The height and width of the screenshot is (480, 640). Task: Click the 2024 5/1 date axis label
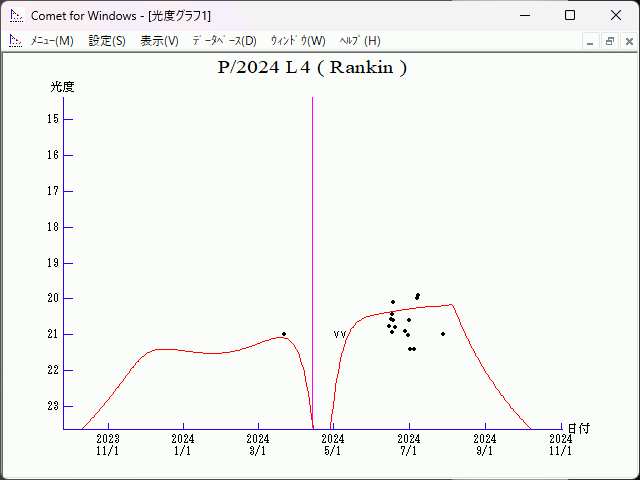tap(333, 444)
